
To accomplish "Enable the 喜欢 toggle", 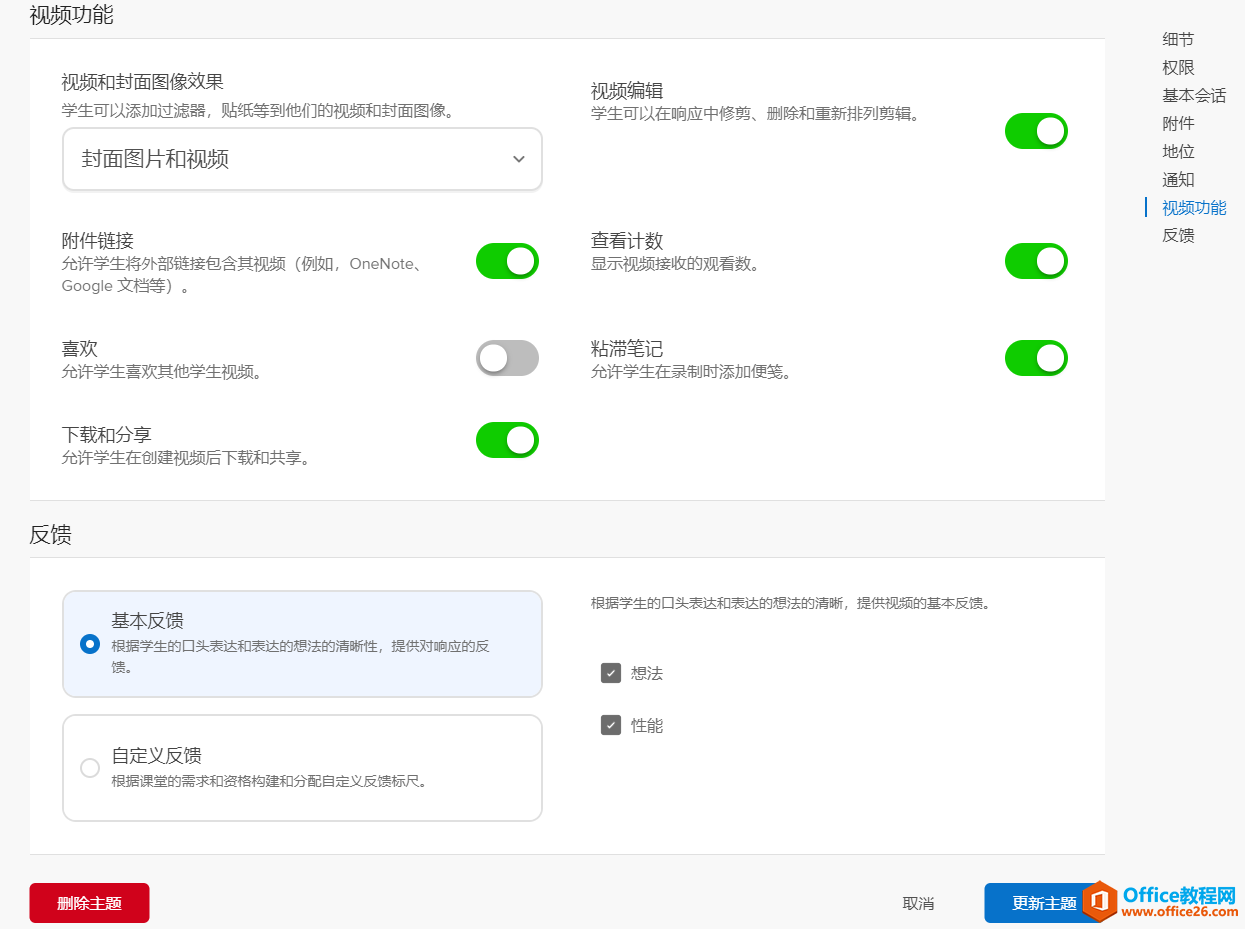I will [507, 358].
